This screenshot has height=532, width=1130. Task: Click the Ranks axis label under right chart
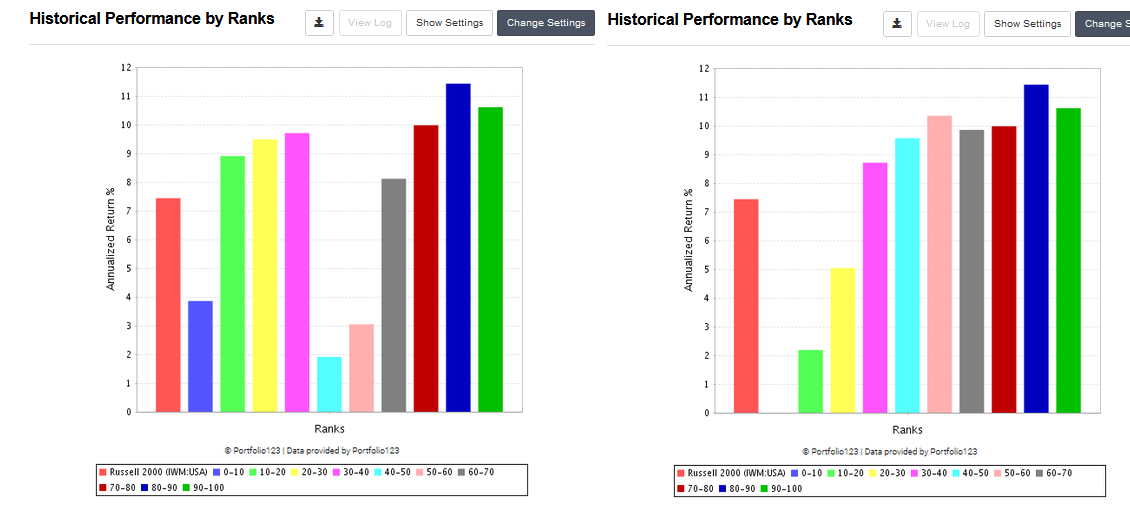coord(907,430)
